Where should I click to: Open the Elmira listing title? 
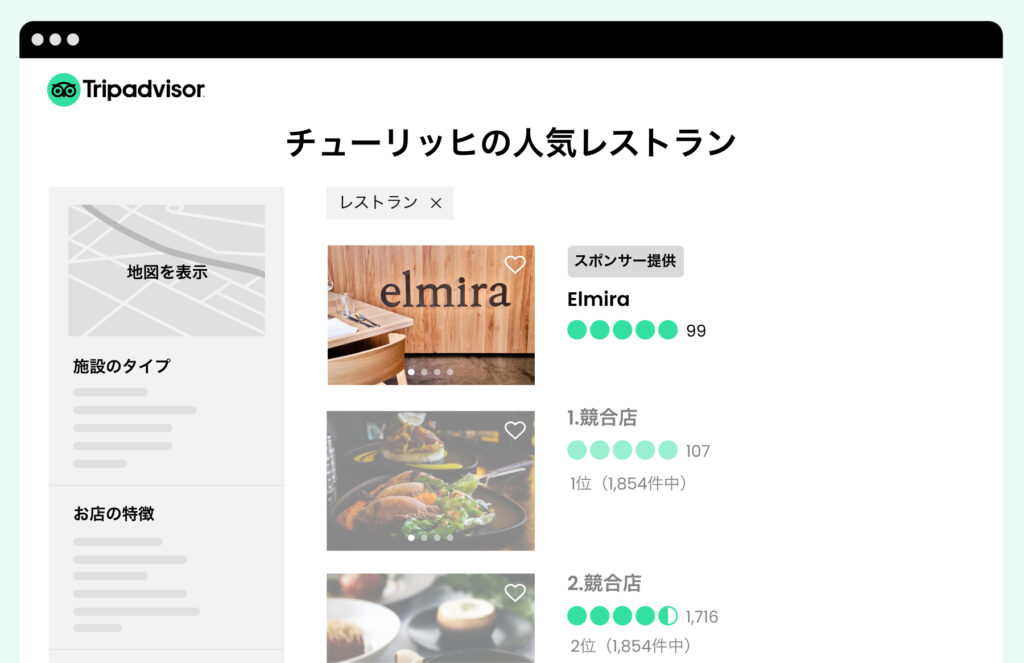pyautogui.click(x=598, y=299)
